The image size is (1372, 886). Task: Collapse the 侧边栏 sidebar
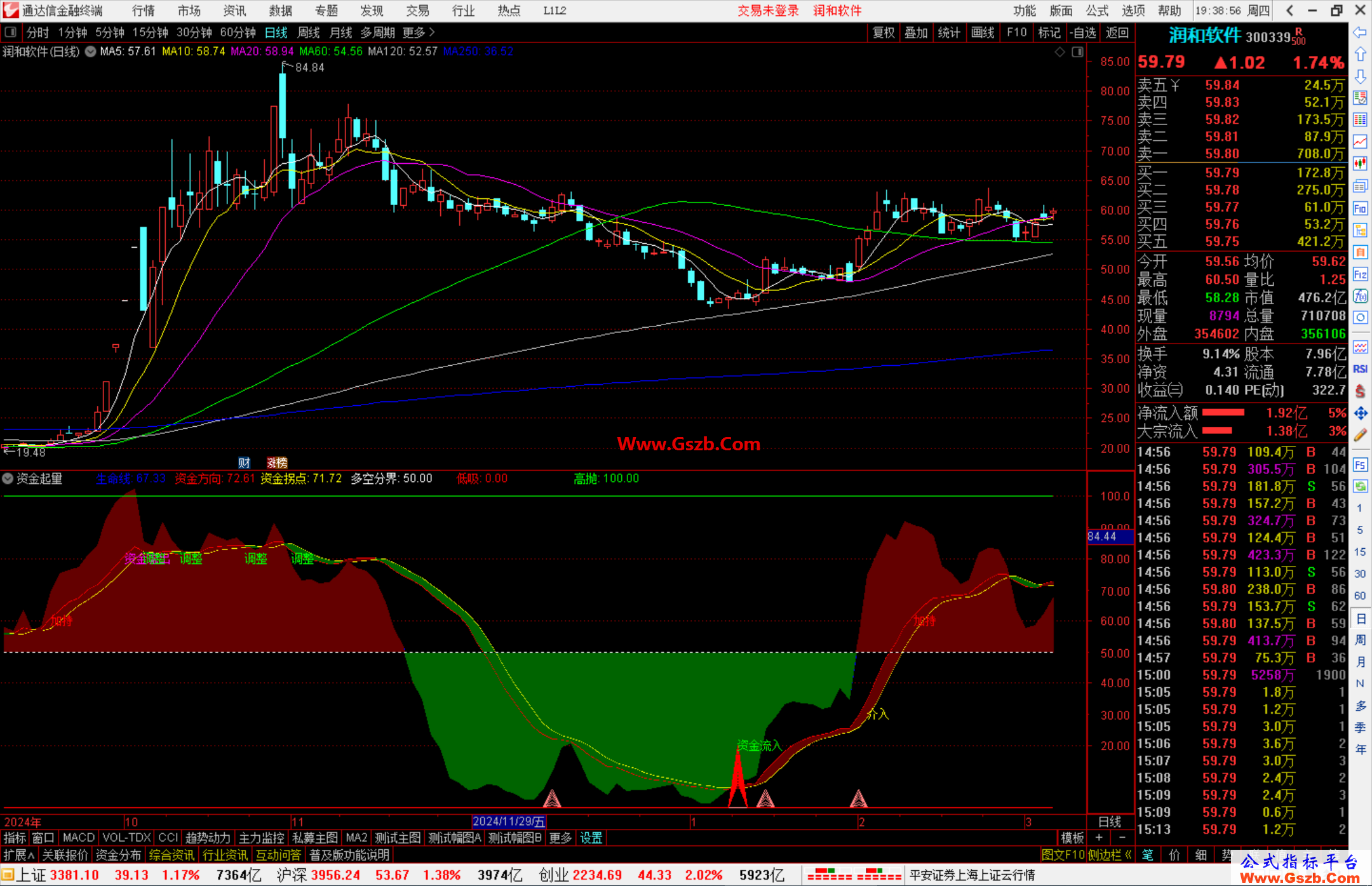click(1110, 855)
